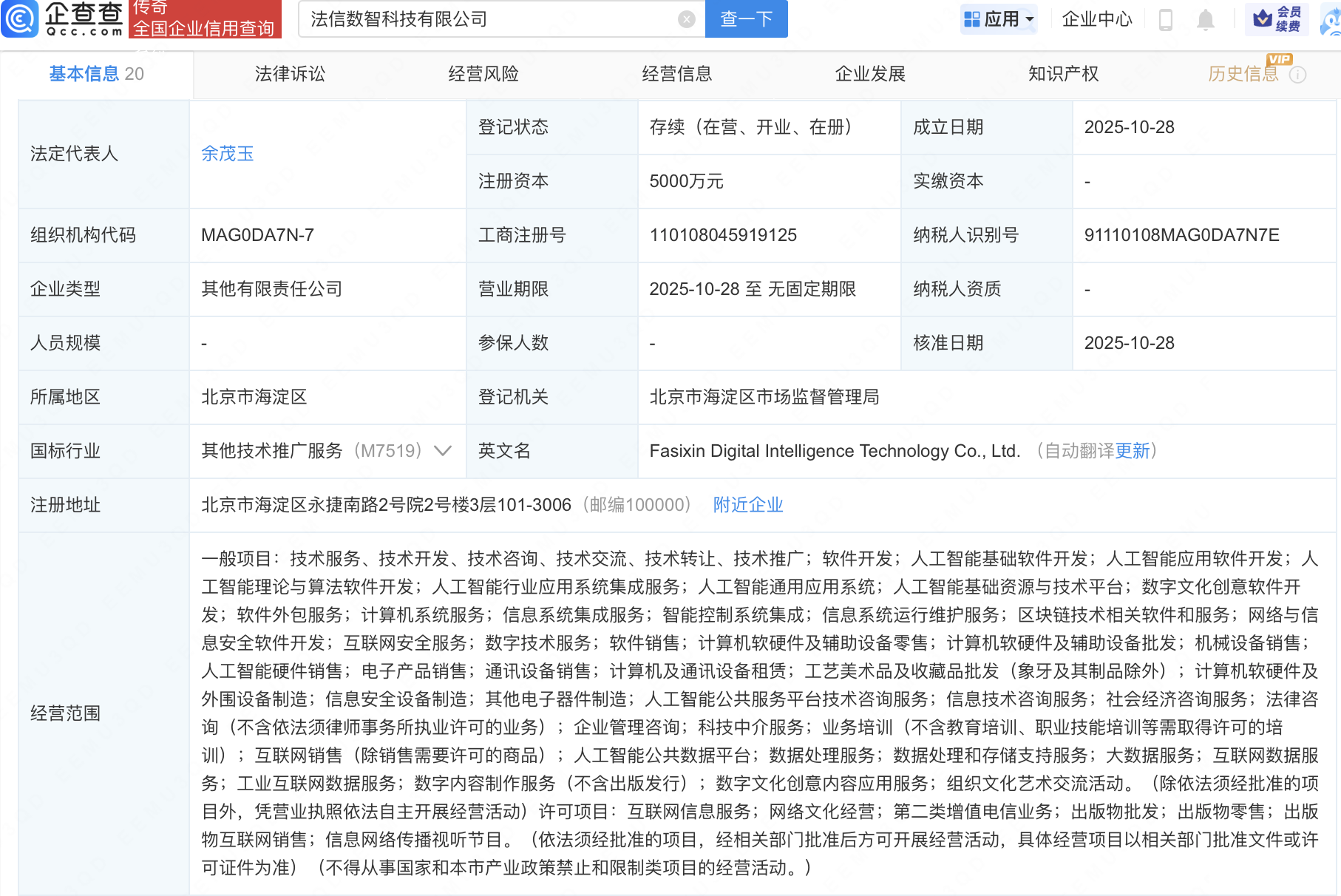Click the 应用 grid icon
The height and width of the screenshot is (896, 1341).
[972, 19]
